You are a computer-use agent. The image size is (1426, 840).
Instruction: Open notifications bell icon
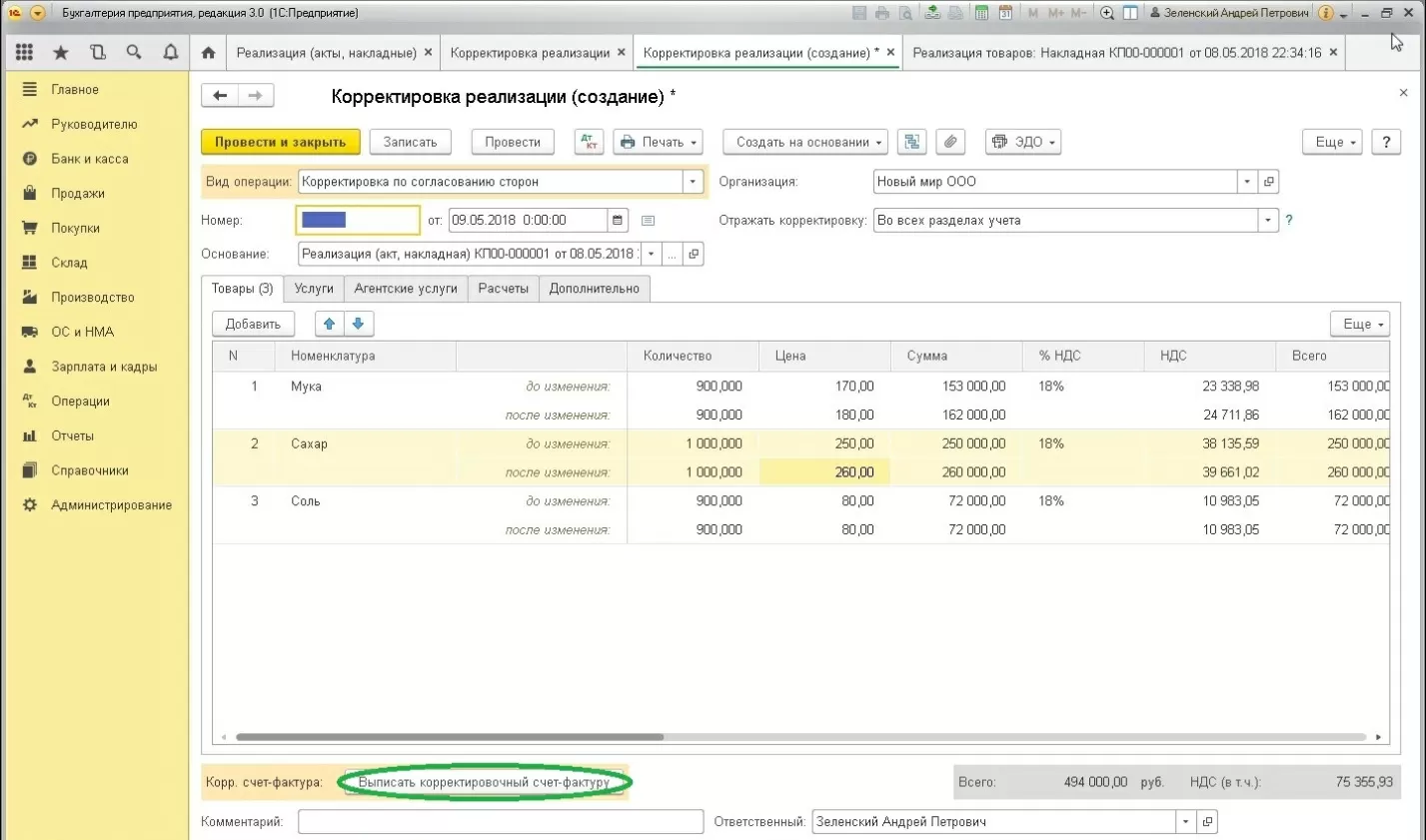pyautogui.click(x=171, y=52)
